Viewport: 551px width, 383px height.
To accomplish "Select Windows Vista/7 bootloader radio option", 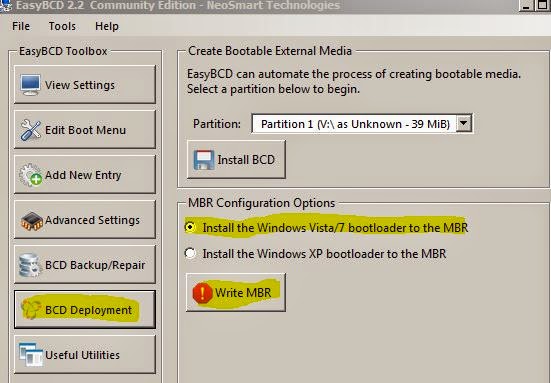I will pyautogui.click(x=190, y=227).
